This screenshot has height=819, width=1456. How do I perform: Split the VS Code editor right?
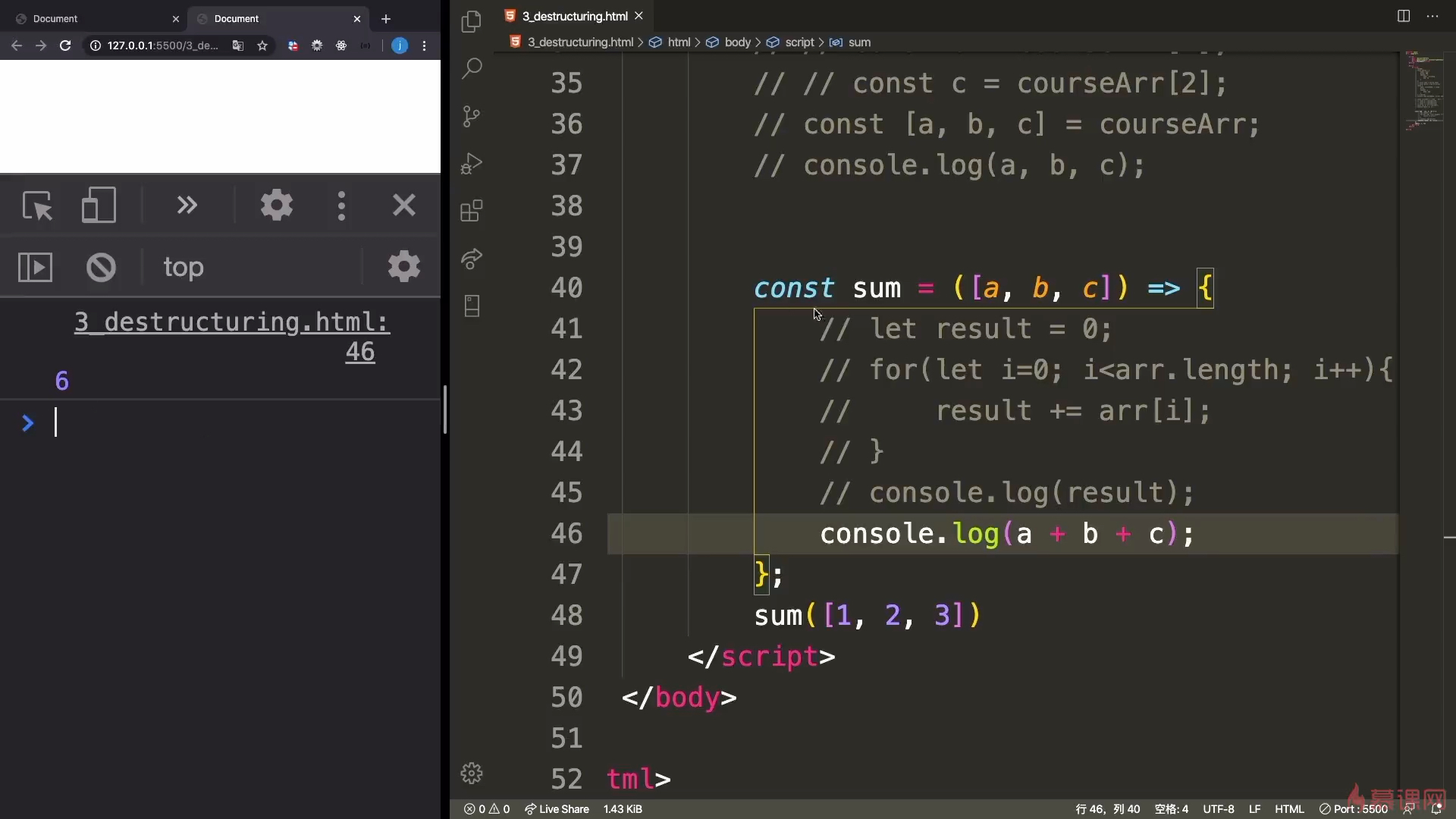tap(1404, 16)
